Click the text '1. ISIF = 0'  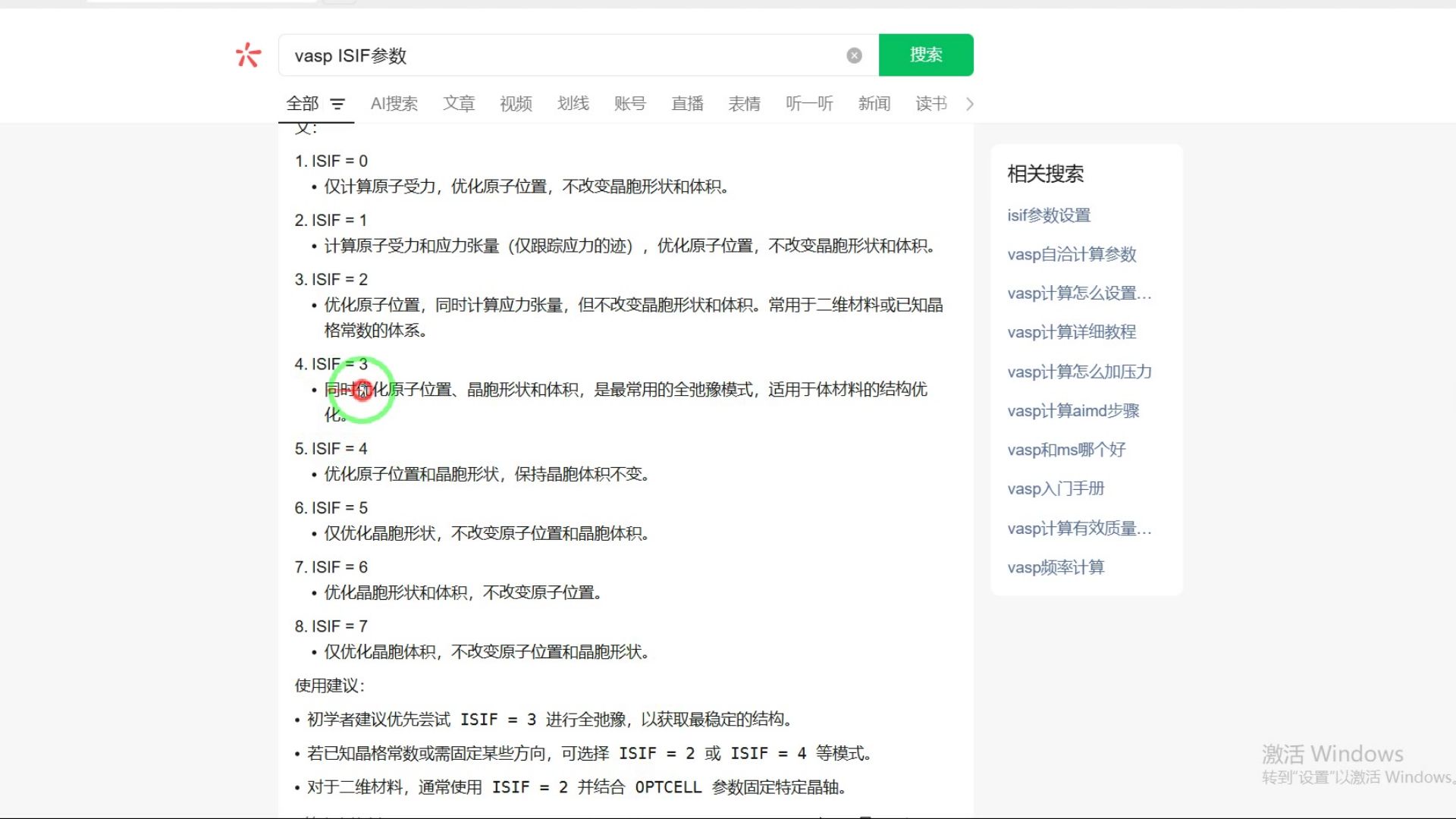click(x=331, y=161)
